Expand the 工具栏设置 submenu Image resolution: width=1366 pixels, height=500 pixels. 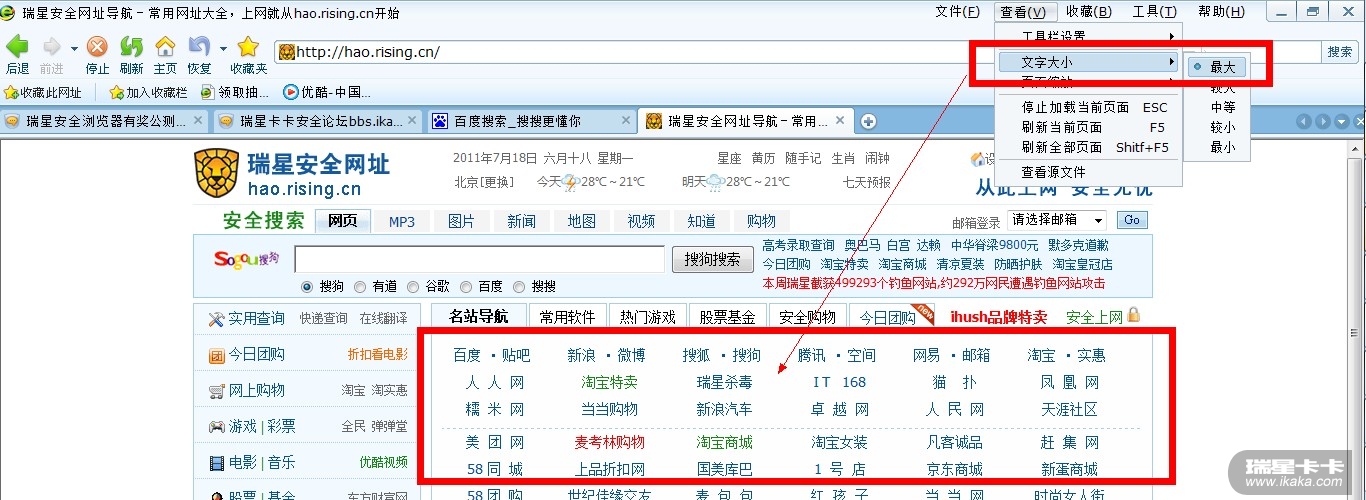click(1089, 37)
